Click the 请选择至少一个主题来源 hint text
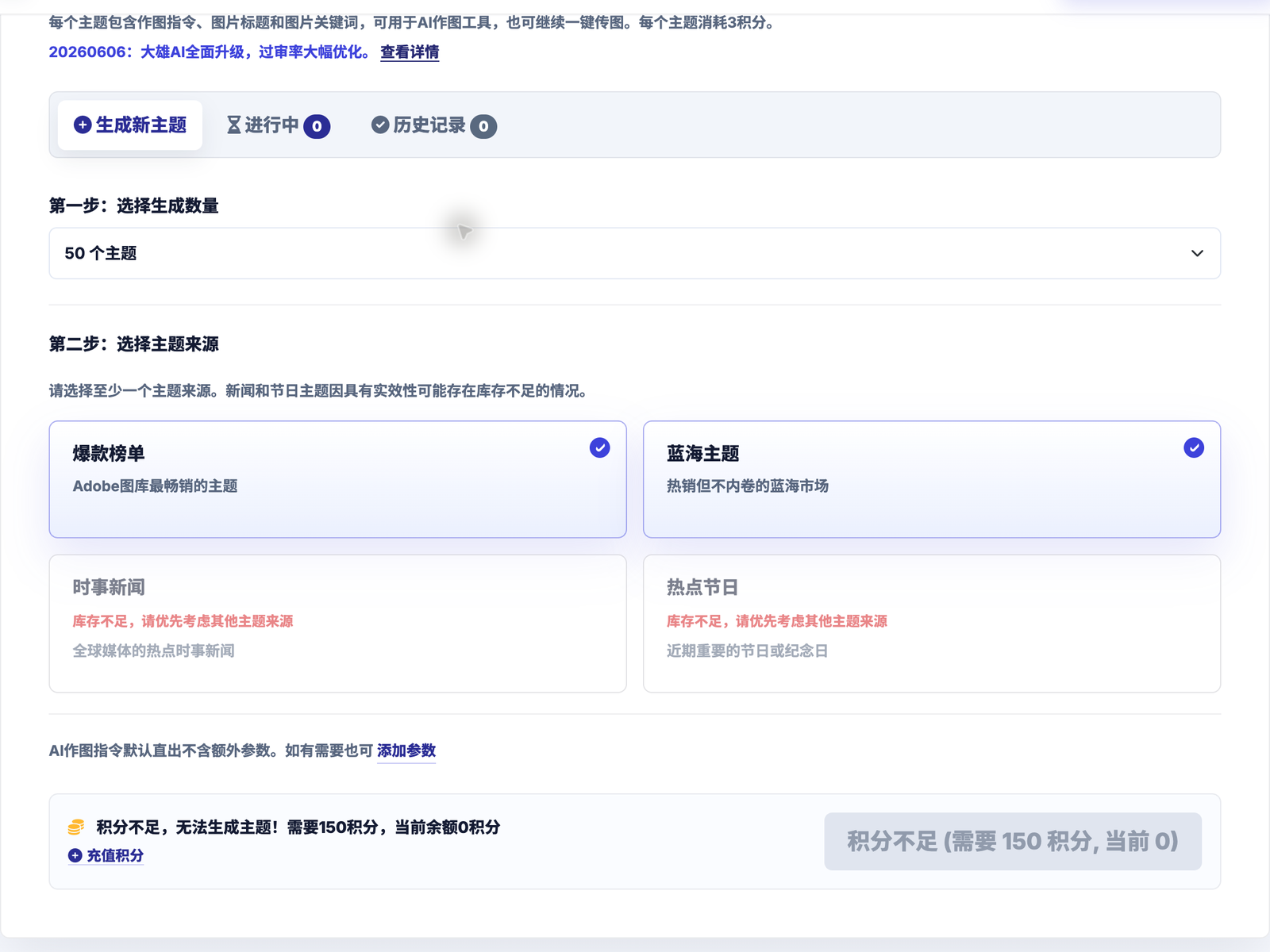 [x=318, y=391]
